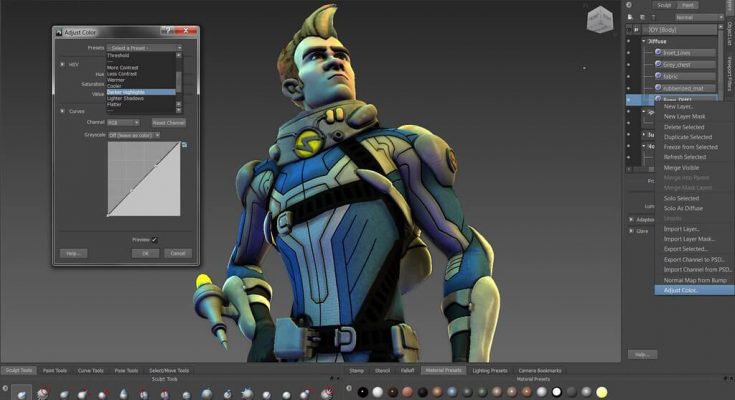
Task: Toggle the Curves section checkbox
Action: pos(62,111)
